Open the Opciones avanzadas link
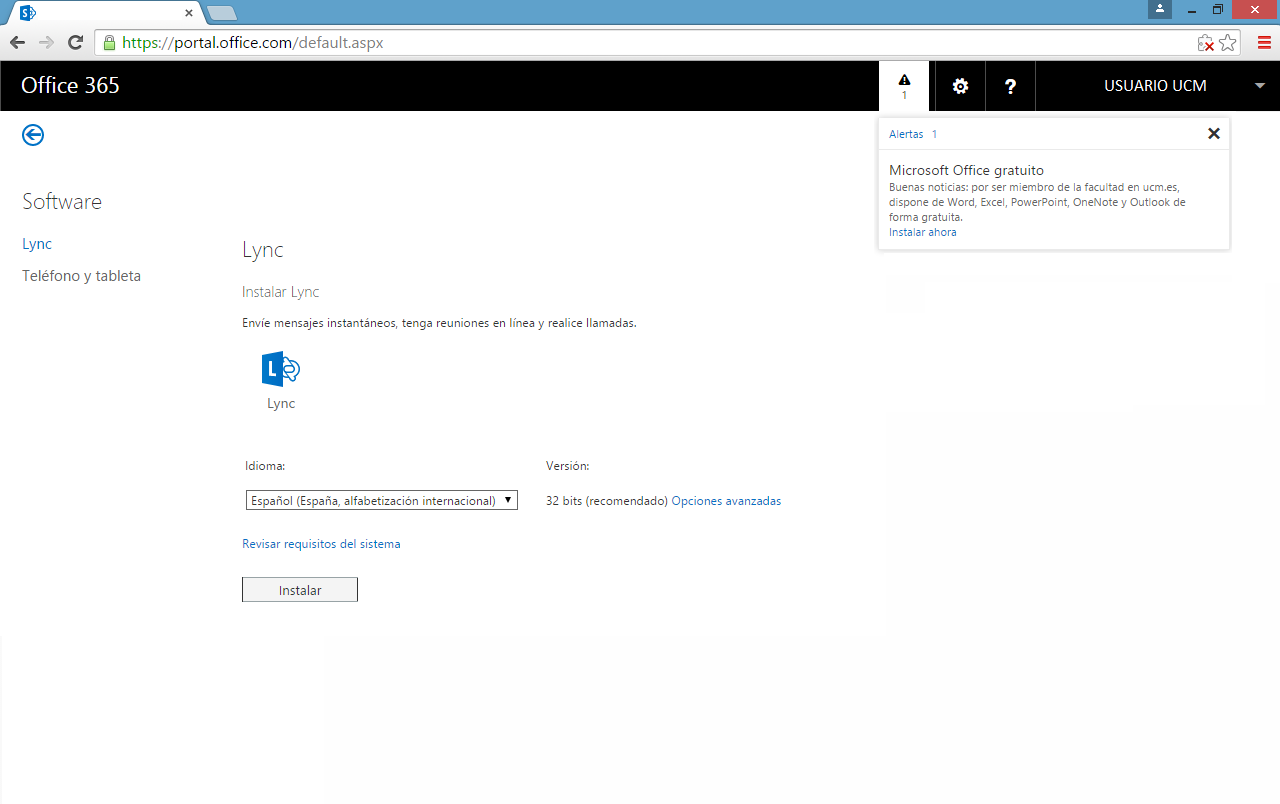1280x804 pixels. pos(726,501)
